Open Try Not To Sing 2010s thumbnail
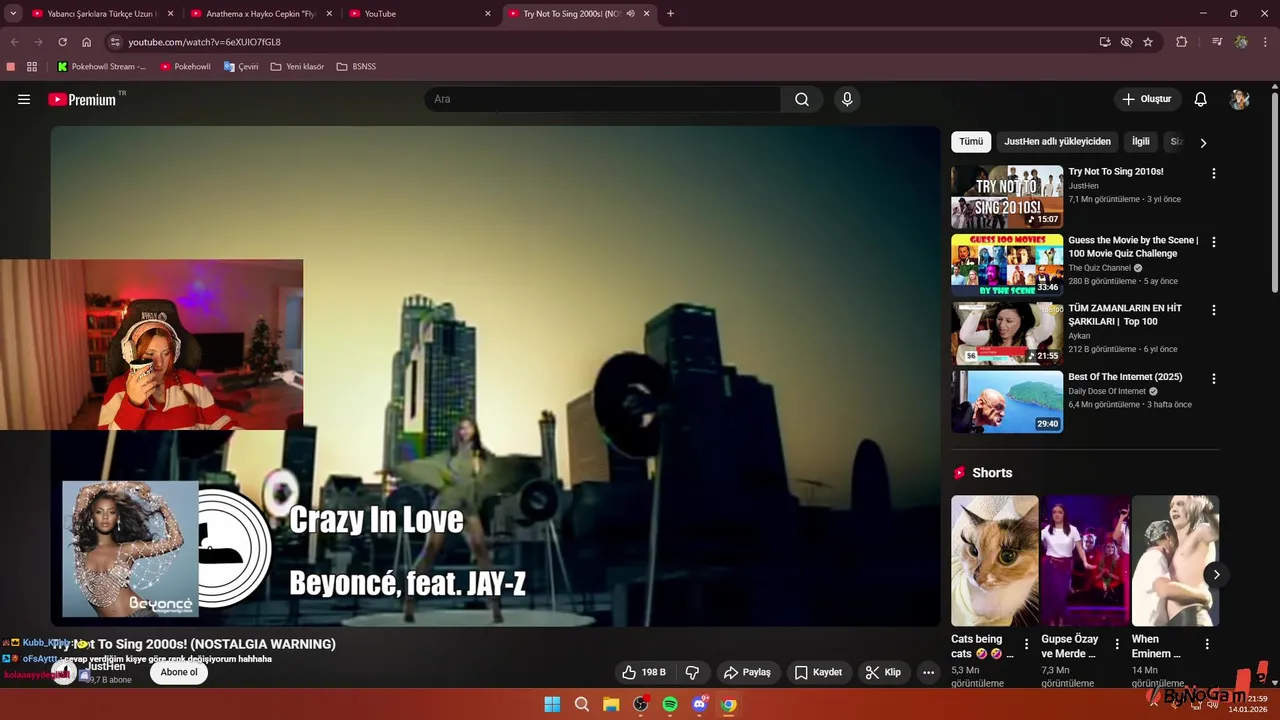This screenshot has height=720, width=1280. pyautogui.click(x=1007, y=197)
